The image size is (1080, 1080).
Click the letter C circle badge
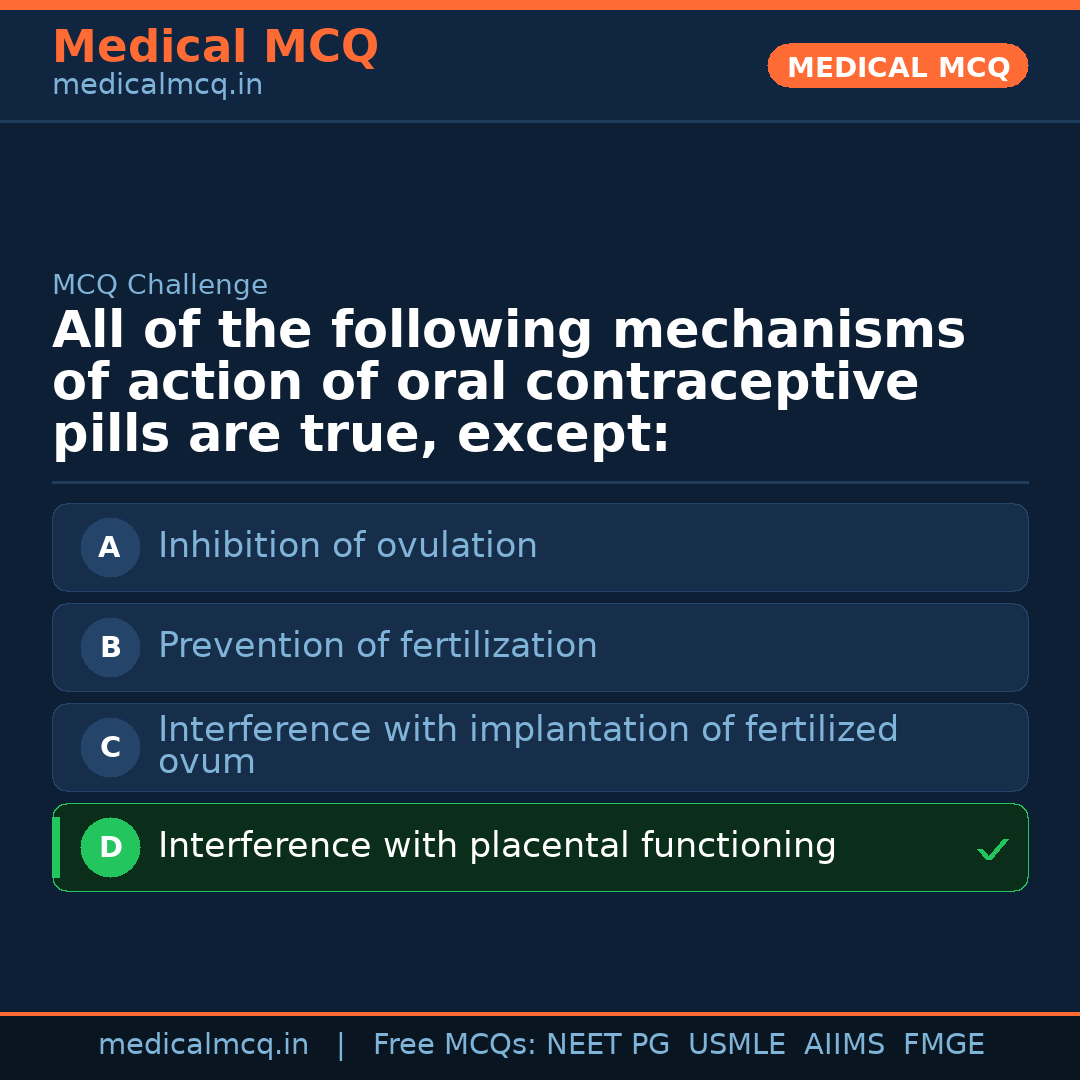[110, 747]
